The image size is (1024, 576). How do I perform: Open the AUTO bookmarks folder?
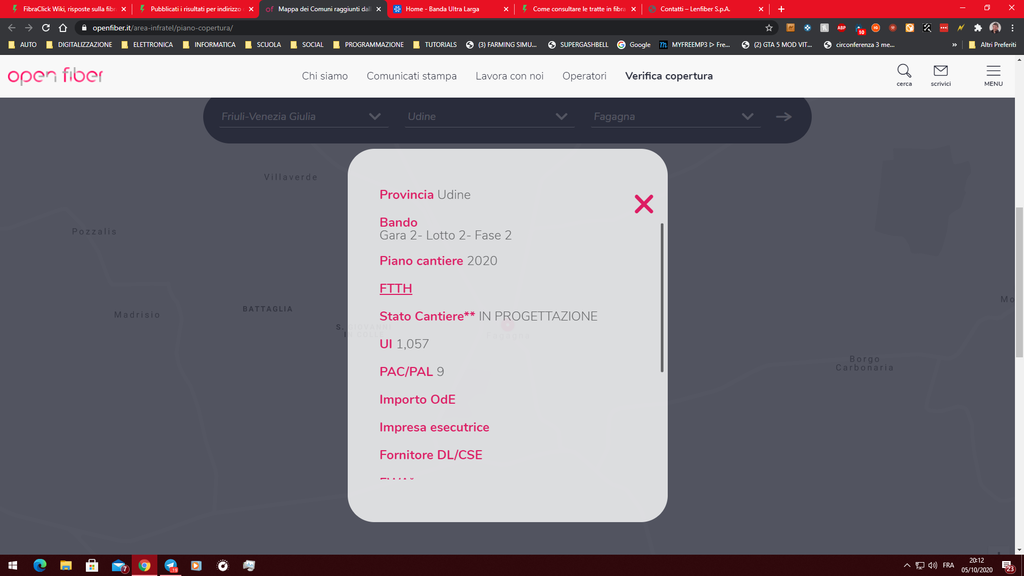coord(23,45)
